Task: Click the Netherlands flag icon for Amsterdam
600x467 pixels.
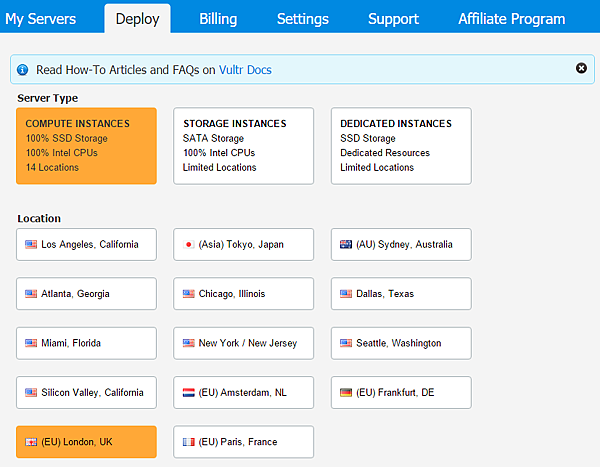Action: coord(189,393)
